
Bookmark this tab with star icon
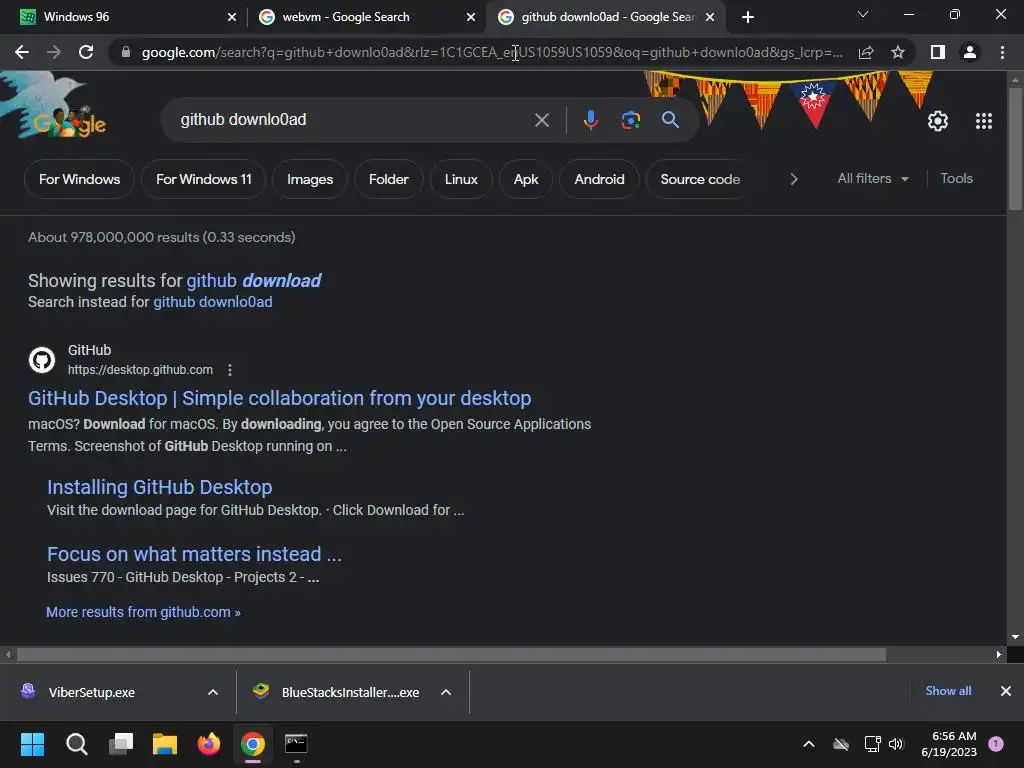pyautogui.click(x=898, y=52)
